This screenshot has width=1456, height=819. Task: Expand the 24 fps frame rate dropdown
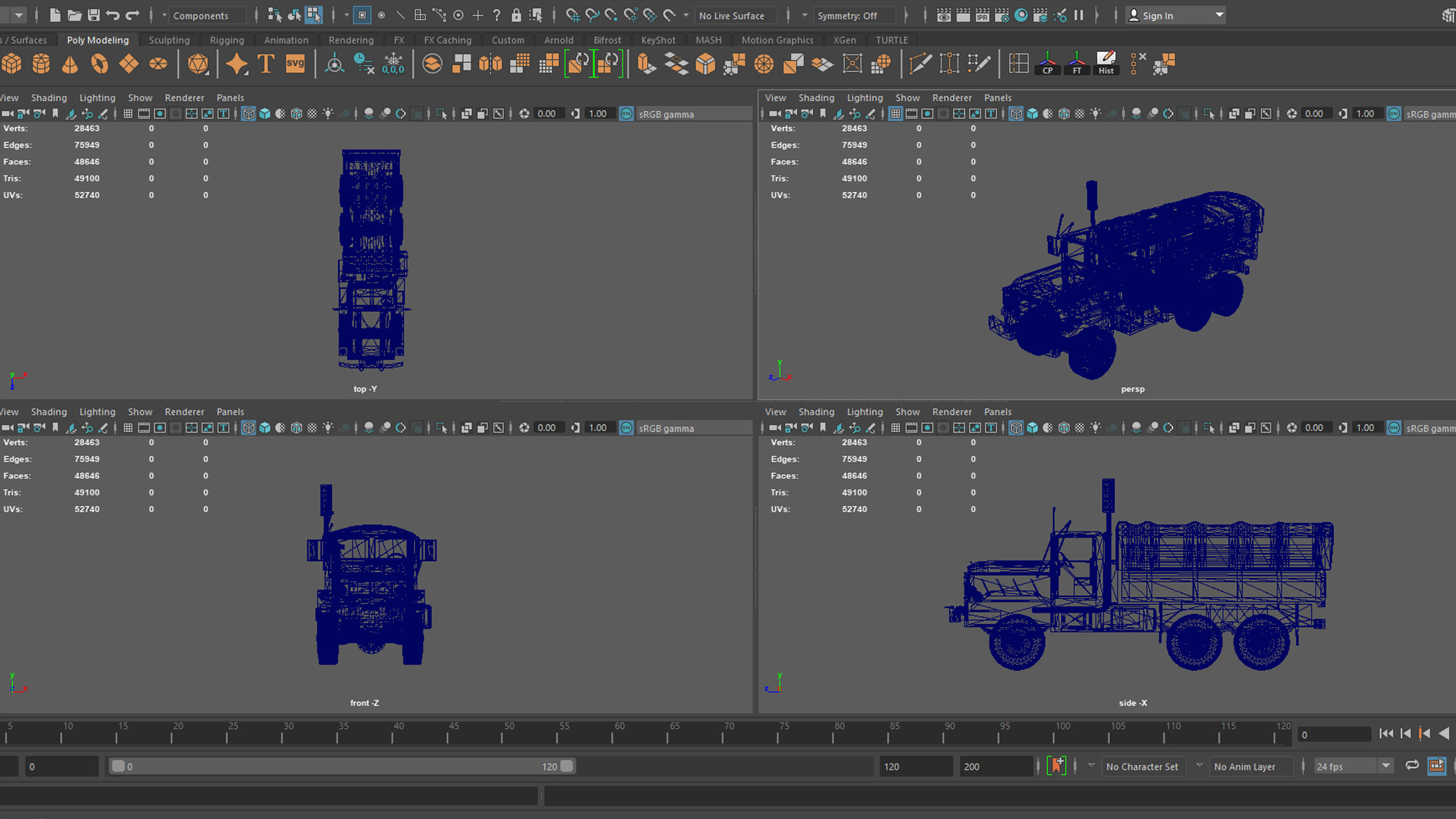click(x=1386, y=766)
